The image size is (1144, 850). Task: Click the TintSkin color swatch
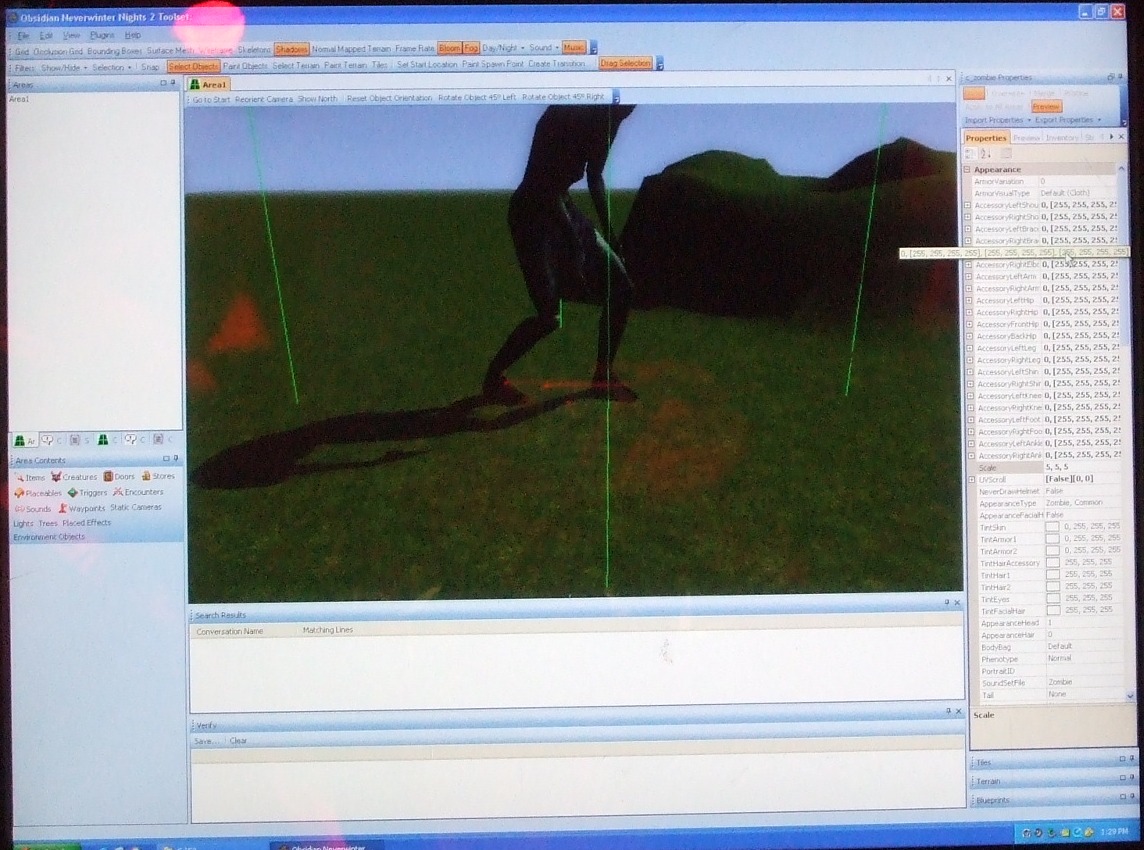(1052, 527)
